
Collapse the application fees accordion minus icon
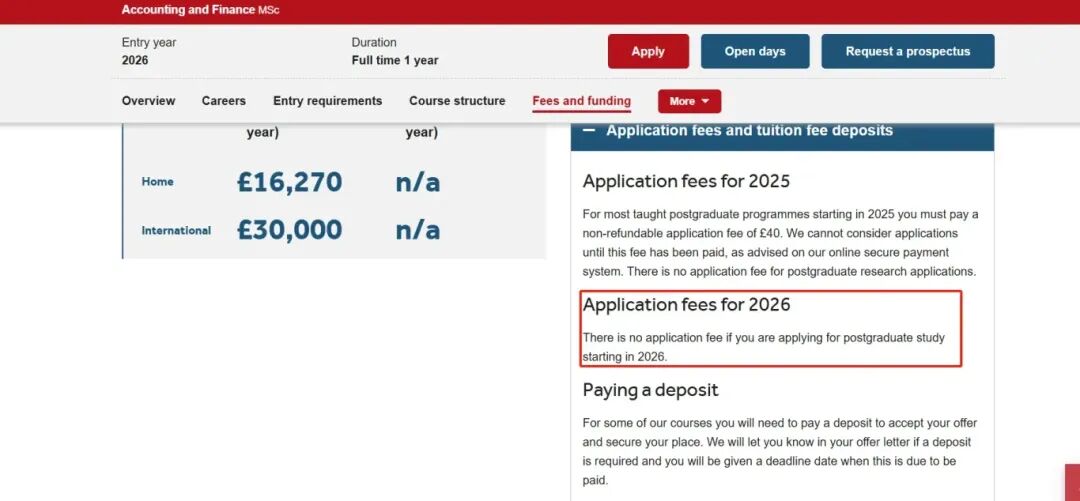click(x=589, y=131)
